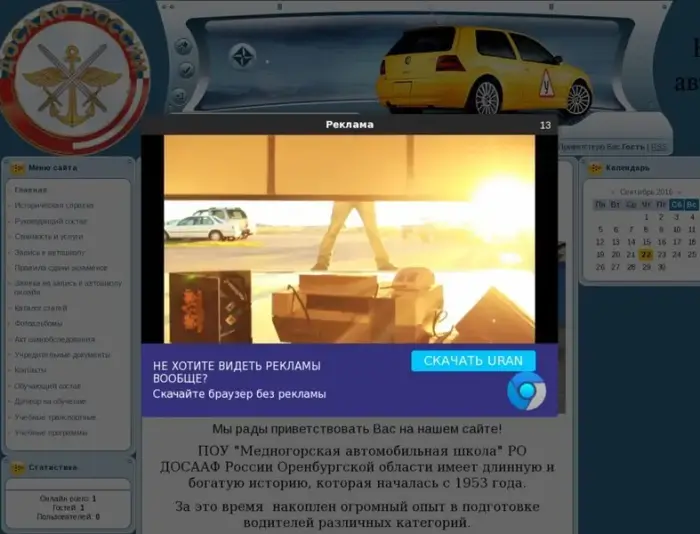Click the icon beside Меню сайта
700x534 pixels.
[x=17, y=168]
